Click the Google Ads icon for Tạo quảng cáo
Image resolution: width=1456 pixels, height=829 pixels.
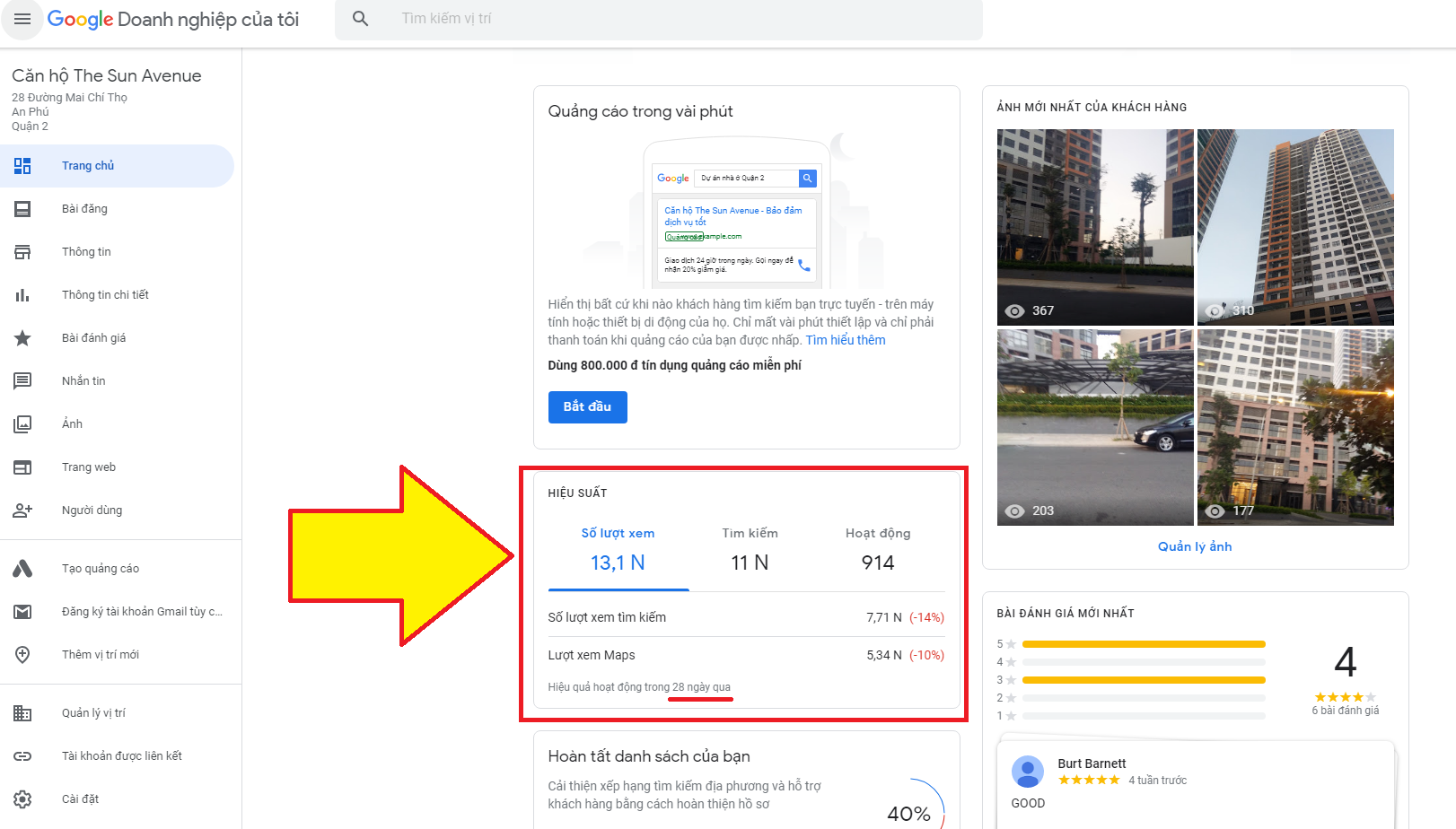click(22, 569)
